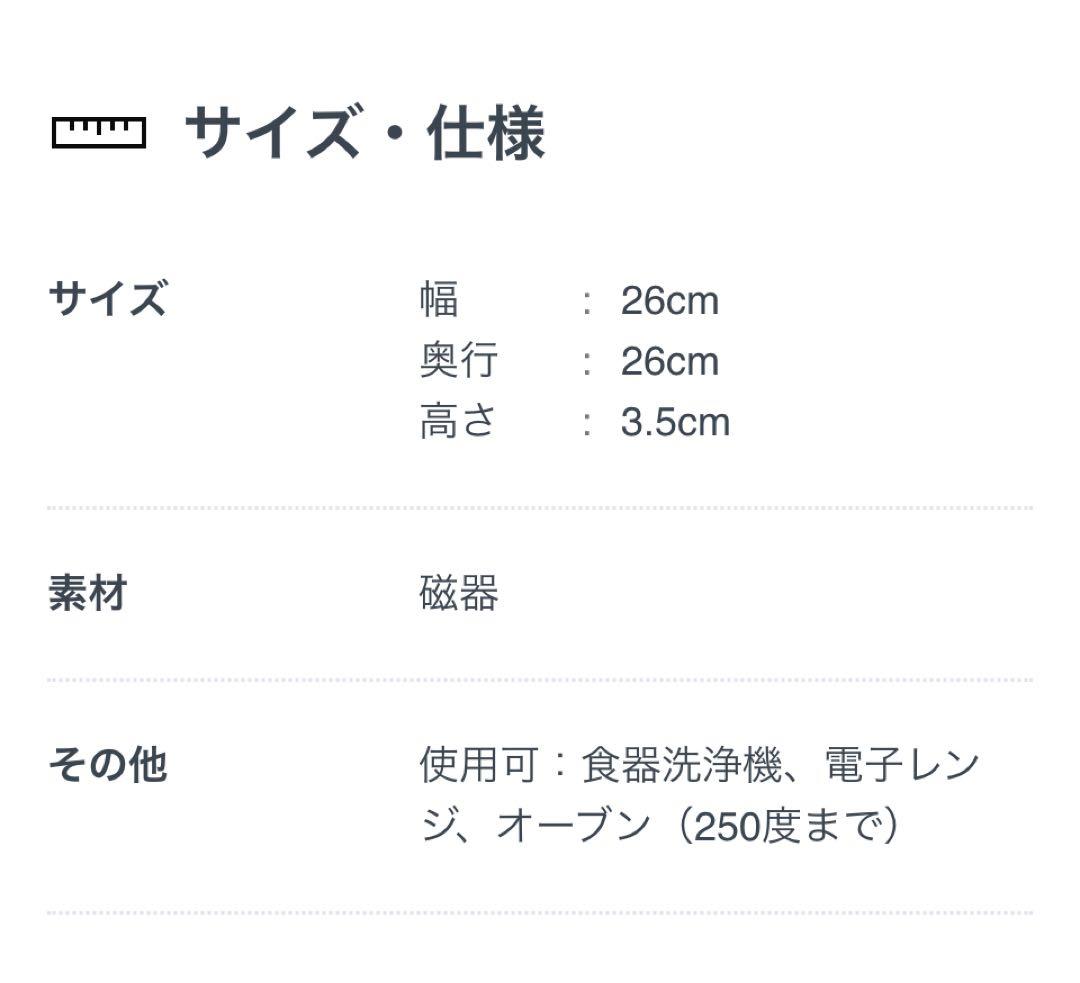
Task: Click the colon after the 幅 label
Action: 588,302
